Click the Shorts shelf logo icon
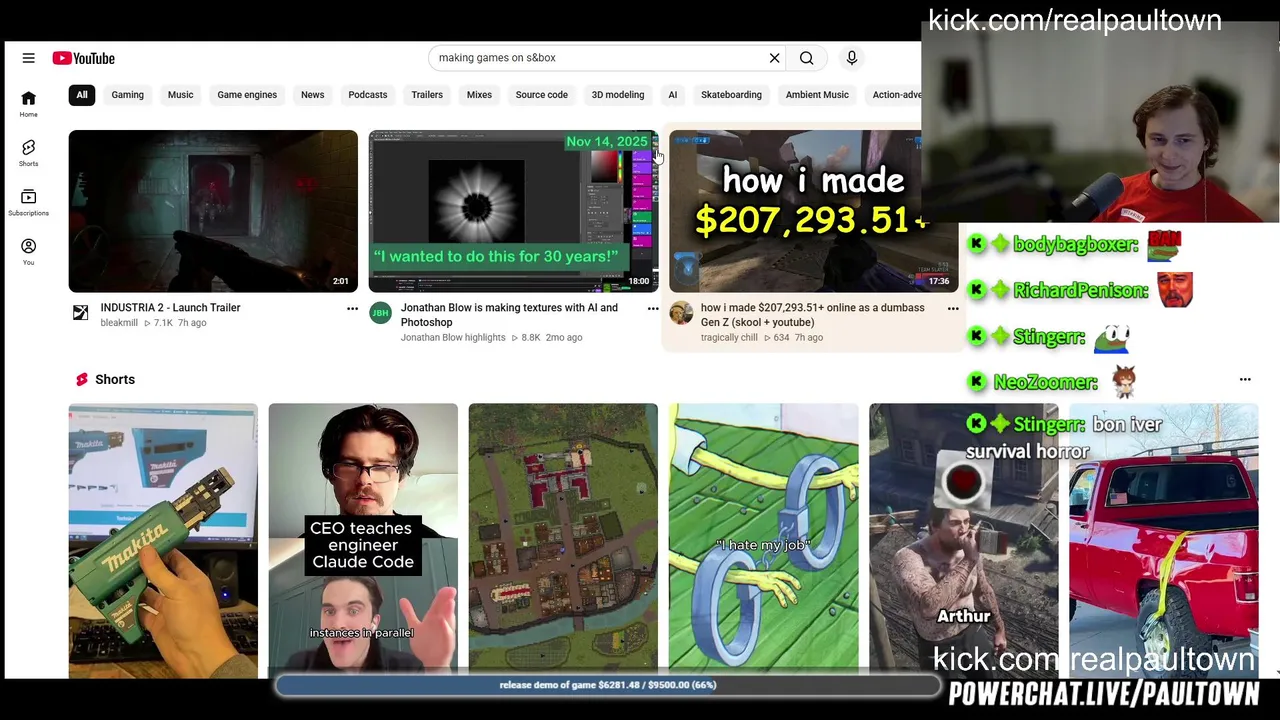The image size is (1280, 720). point(82,380)
